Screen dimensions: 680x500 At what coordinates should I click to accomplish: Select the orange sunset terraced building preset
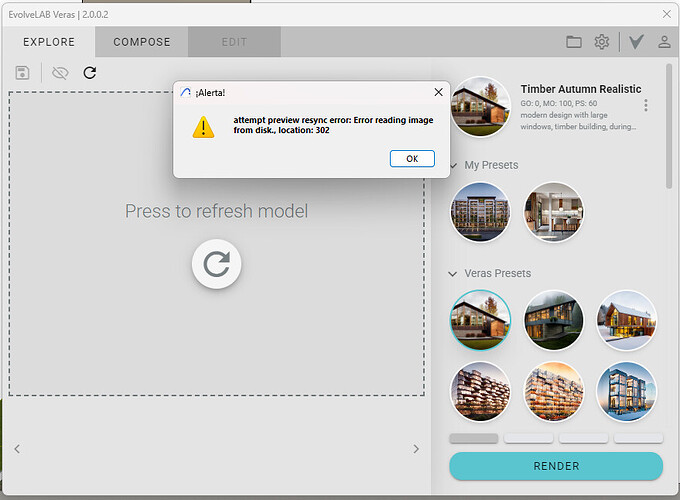point(553,392)
